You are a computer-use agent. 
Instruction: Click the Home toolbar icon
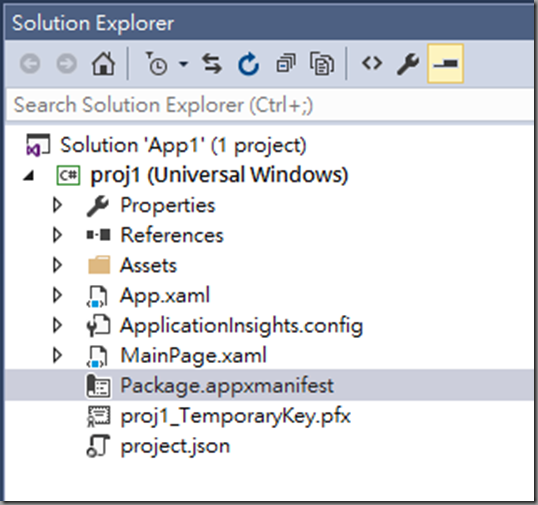[x=103, y=63]
